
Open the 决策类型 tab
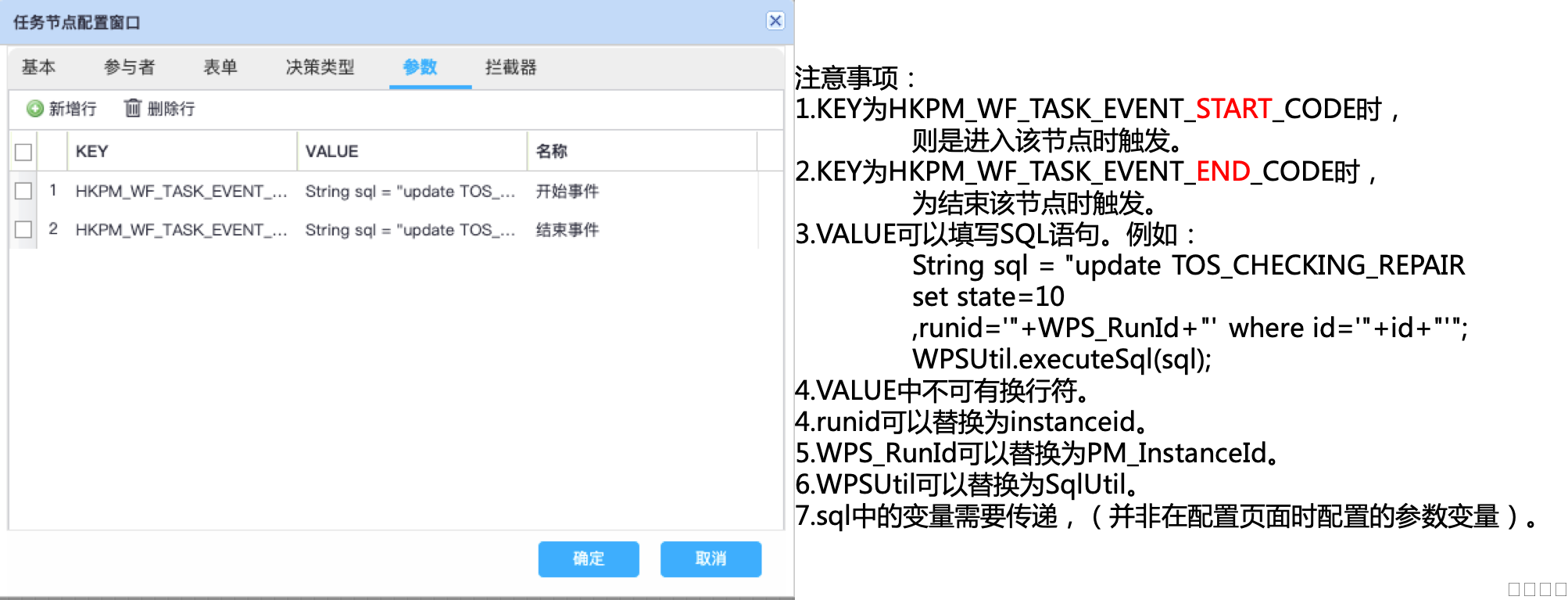[320, 67]
